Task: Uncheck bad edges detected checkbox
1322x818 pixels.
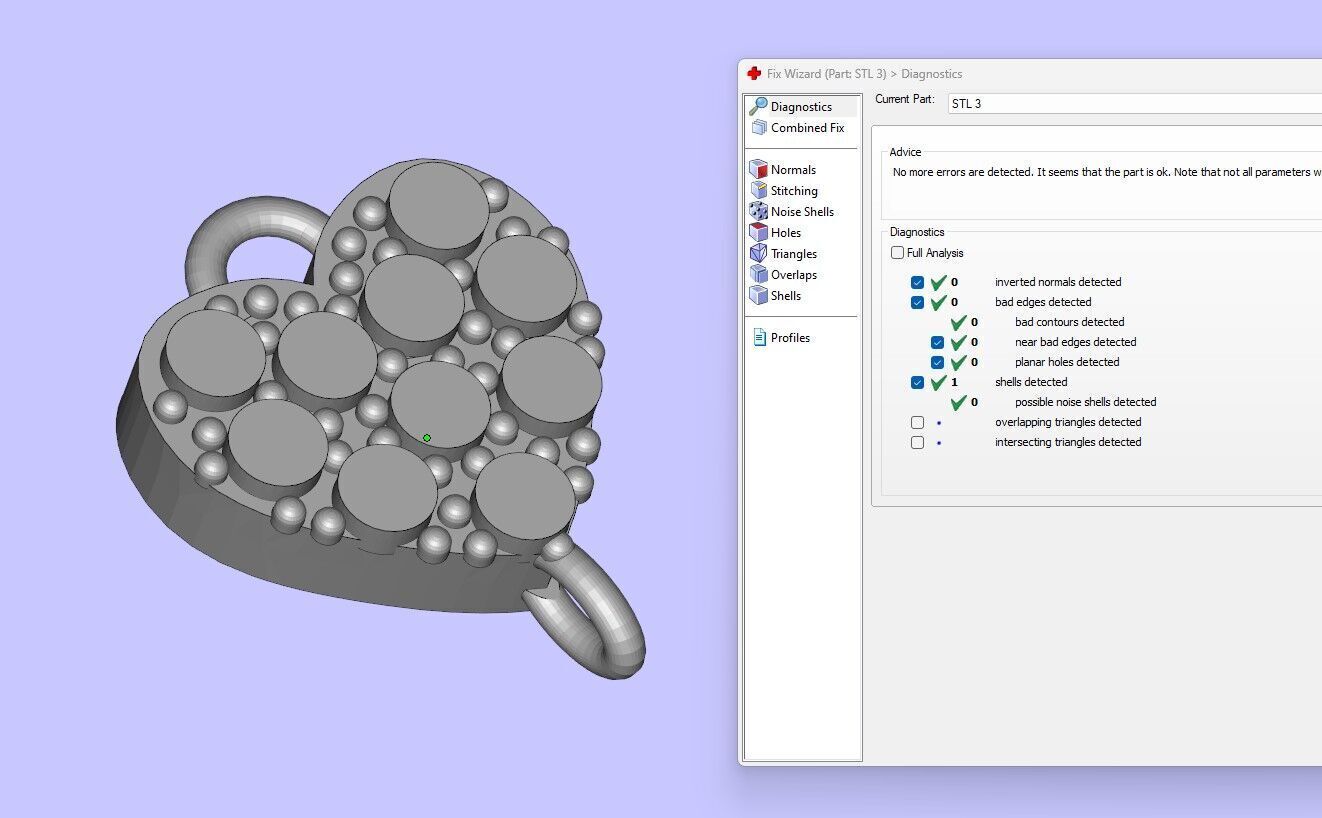Action: 917,302
